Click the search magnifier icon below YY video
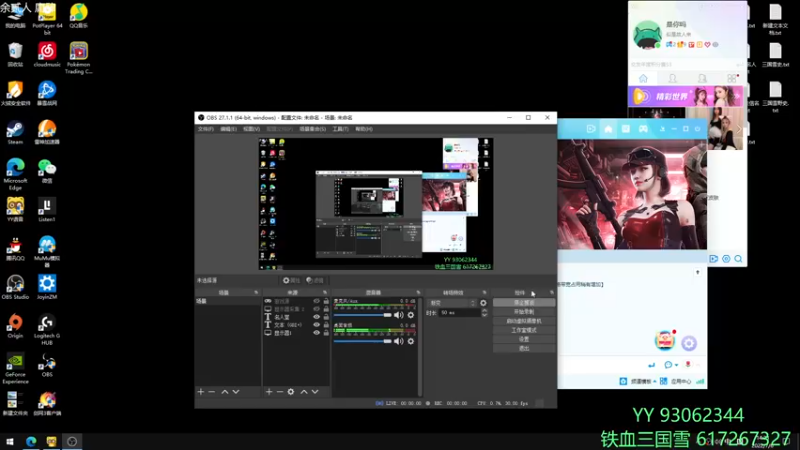800x450 pixels. tap(738, 259)
